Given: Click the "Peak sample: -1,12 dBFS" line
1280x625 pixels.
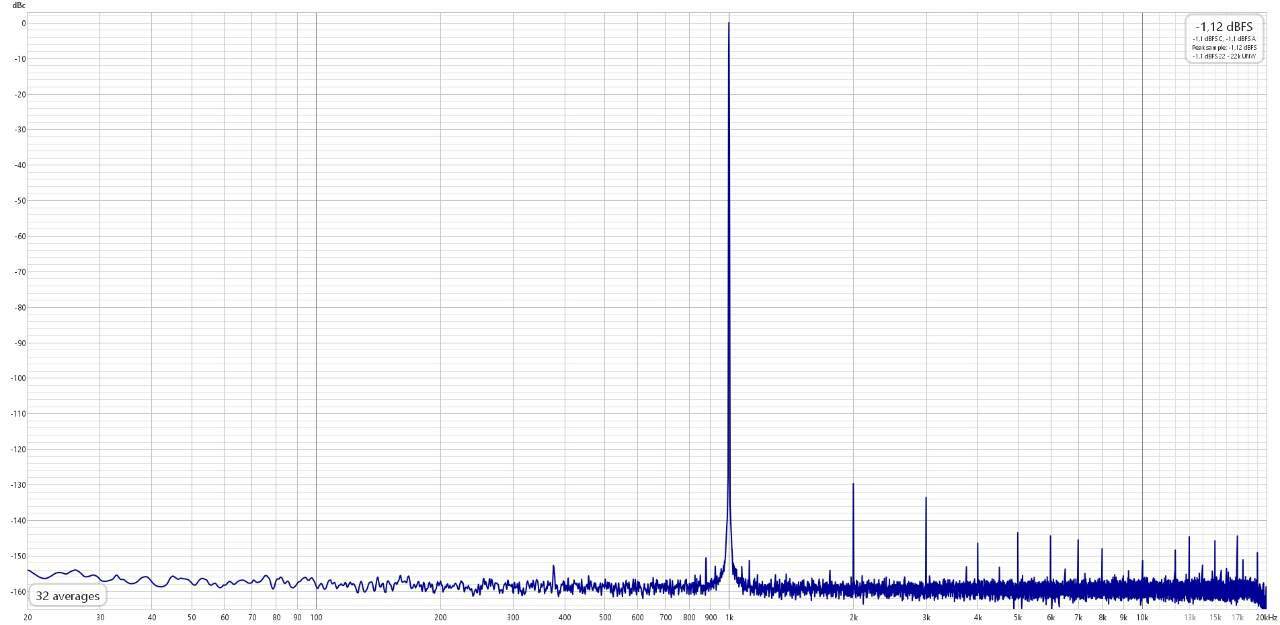Looking at the screenshot, I should 1224,47.
